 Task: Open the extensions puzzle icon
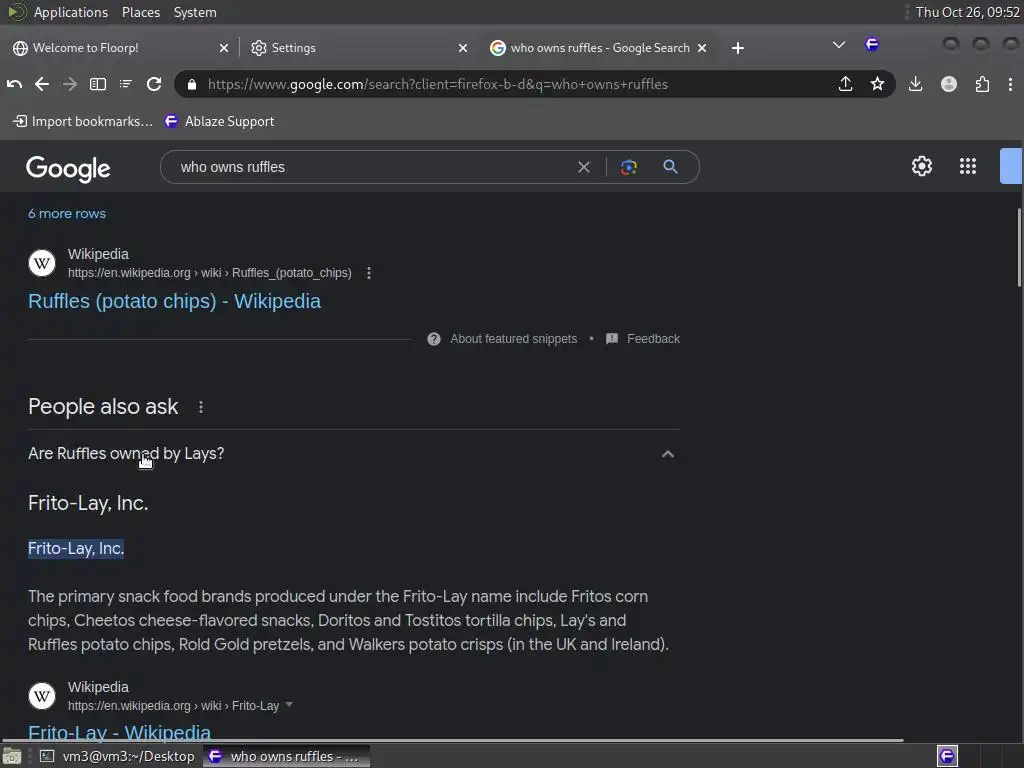click(982, 84)
